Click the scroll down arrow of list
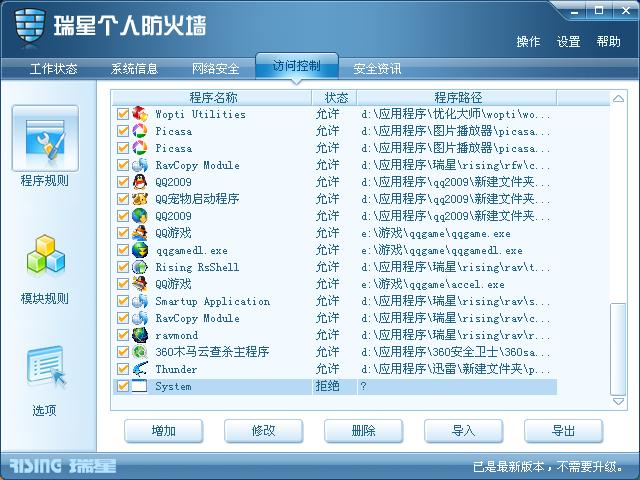Viewport: 640px width, 480px height. click(618, 402)
